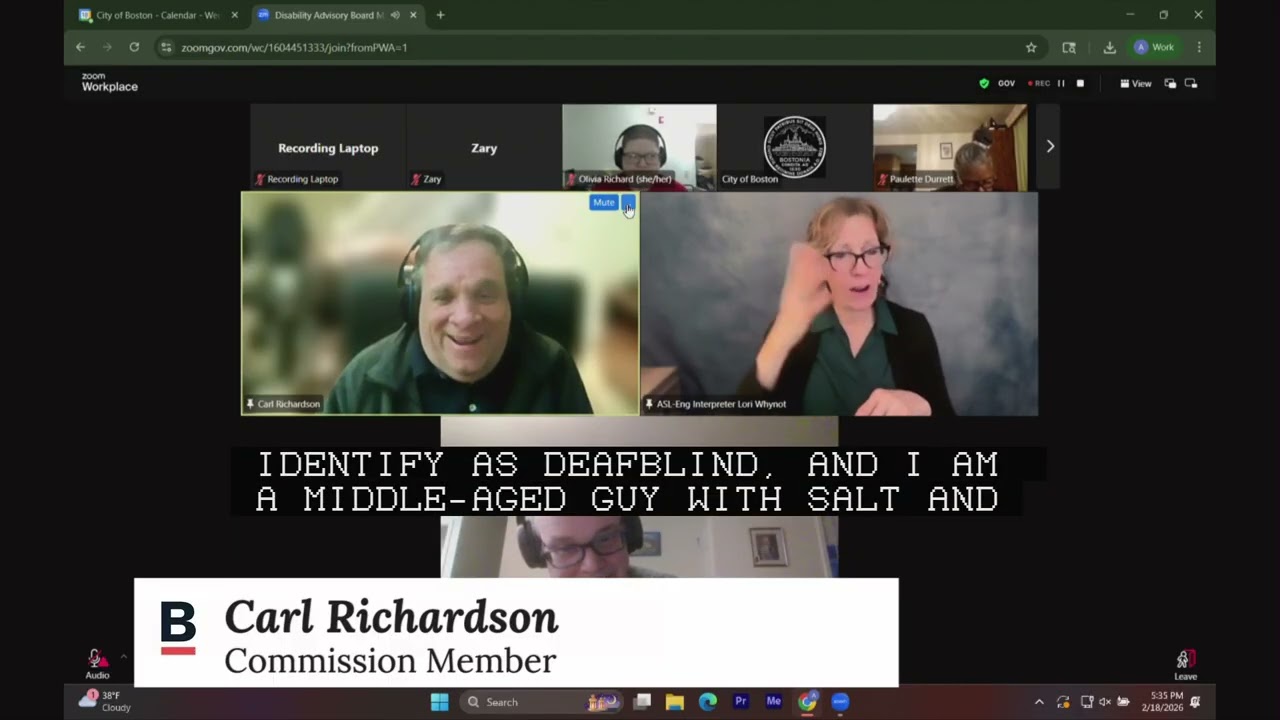This screenshot has height=720, width=1280.
Task: Show next page of participant thumbnails
Action: (1049, 146)
